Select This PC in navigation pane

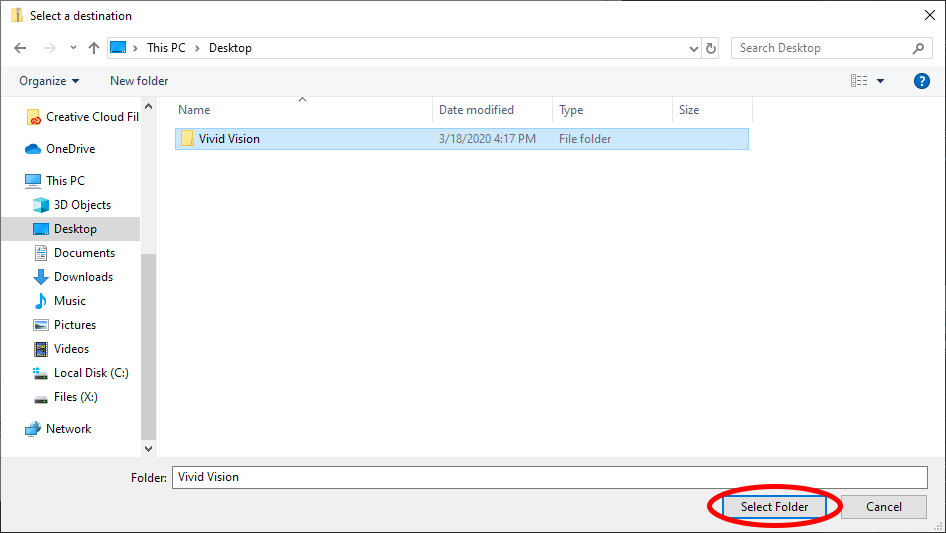[55, 180]
